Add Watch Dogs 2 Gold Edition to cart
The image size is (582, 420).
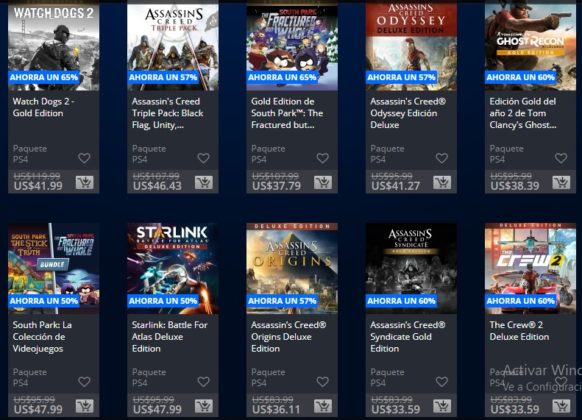tap(85, 182)
